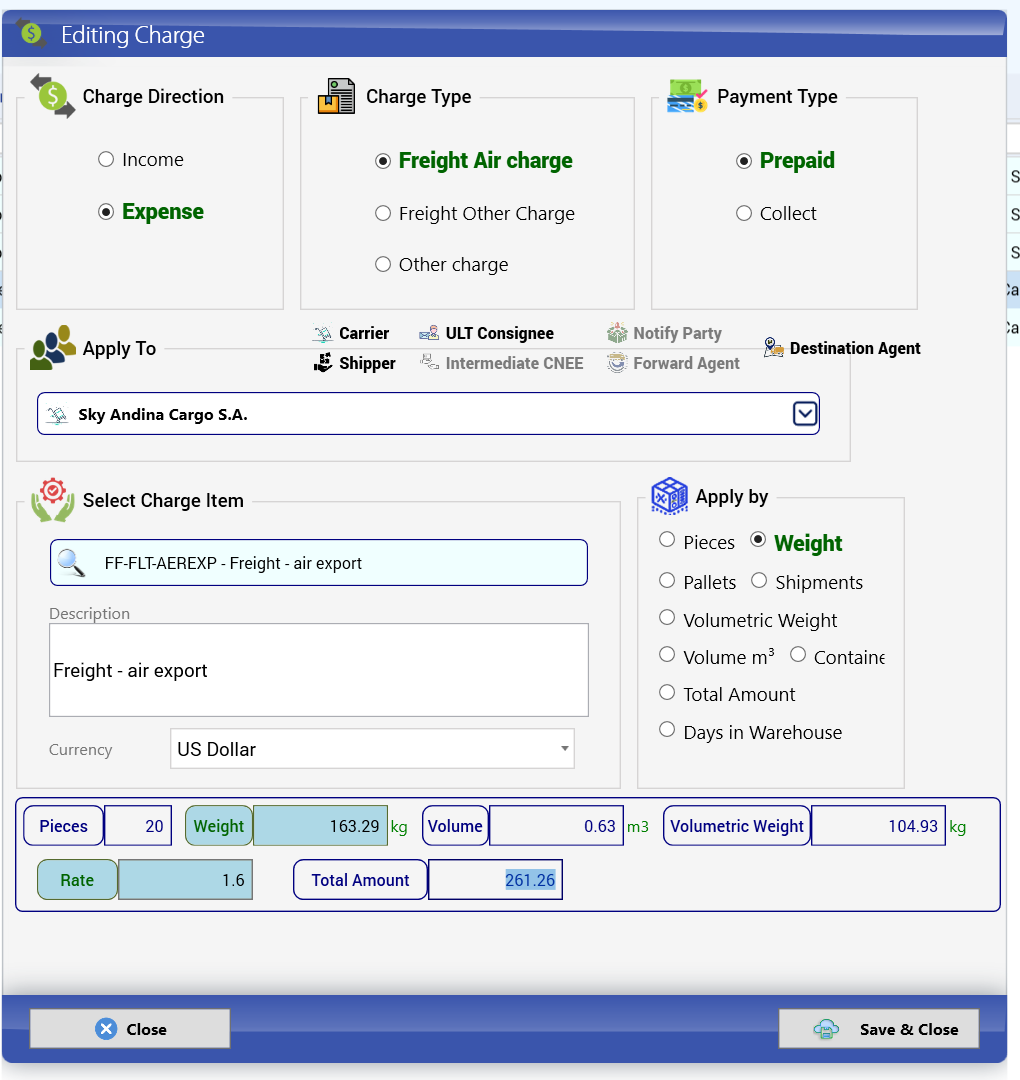Choose Other charge type
The width and height of the screenshot is (1020, 1080).
(x=383, y=264)
